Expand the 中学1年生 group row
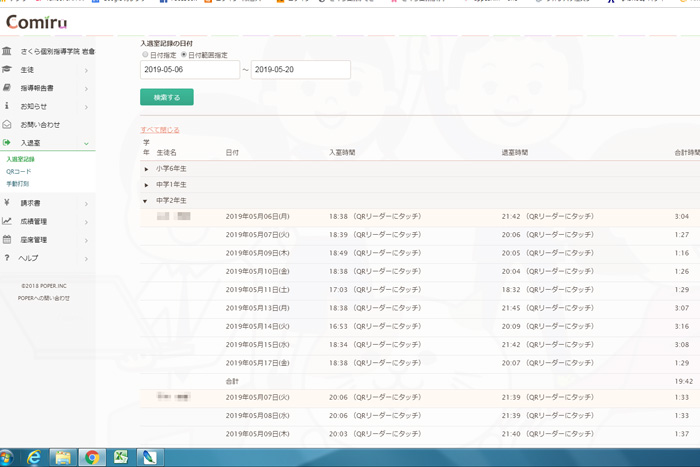The image size is (700, 467). pyautogui.click(x=147, y=185)
